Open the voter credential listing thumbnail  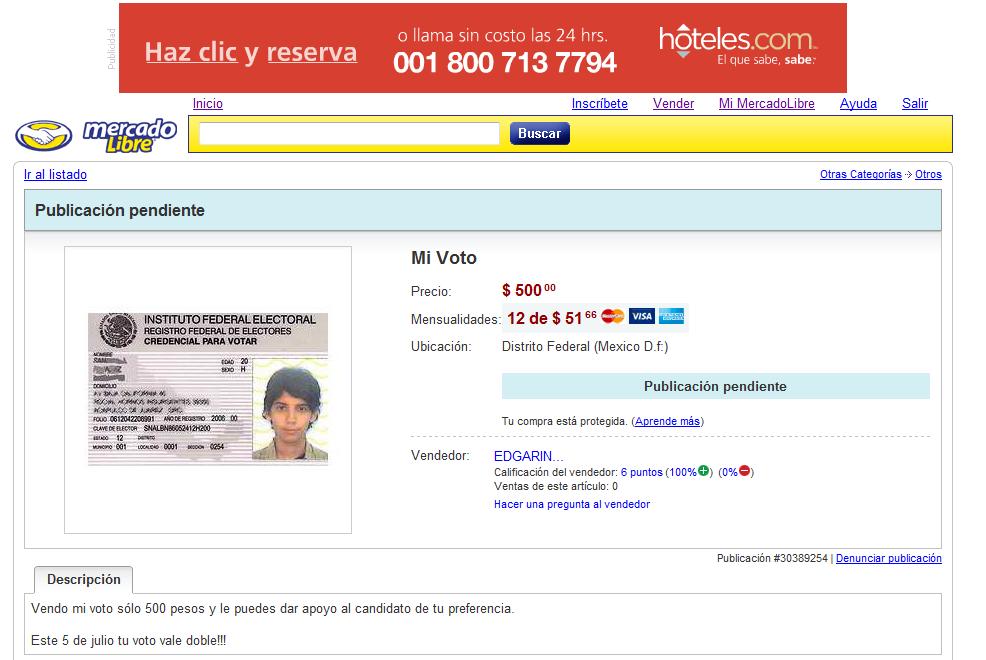pyautogui.click(x=208, y=389)
